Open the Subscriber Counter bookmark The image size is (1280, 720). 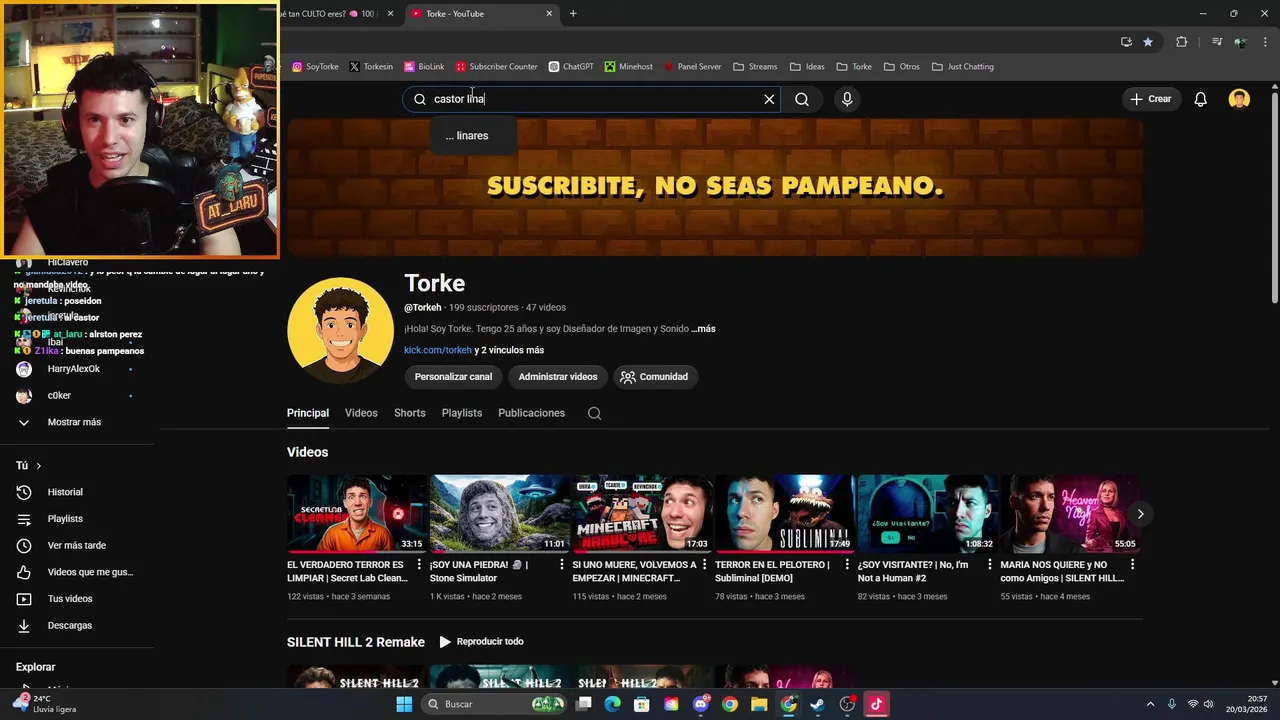[x=496, y=67]
